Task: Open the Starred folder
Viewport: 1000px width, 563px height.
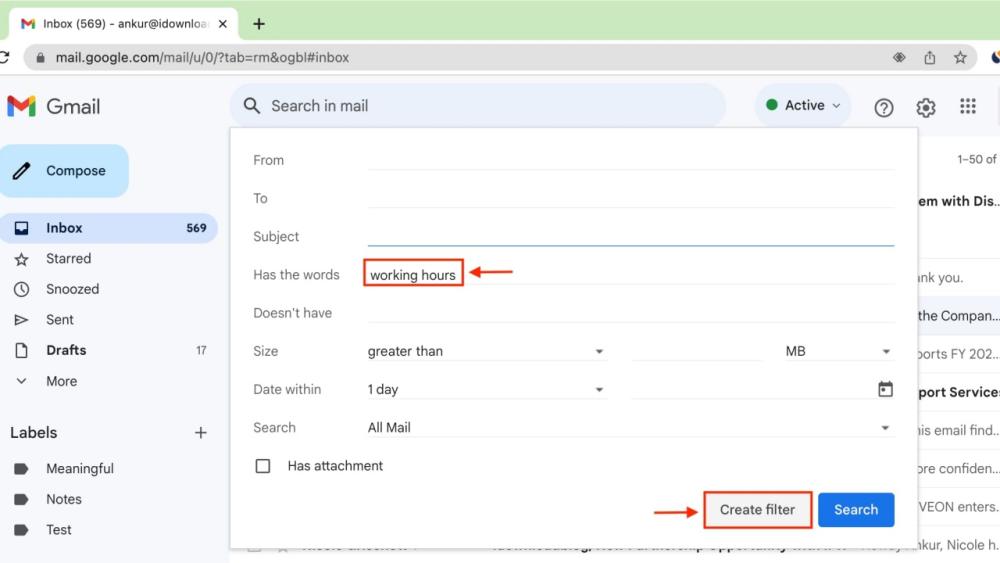Action: pyautogui.click(x=68, y=259)
